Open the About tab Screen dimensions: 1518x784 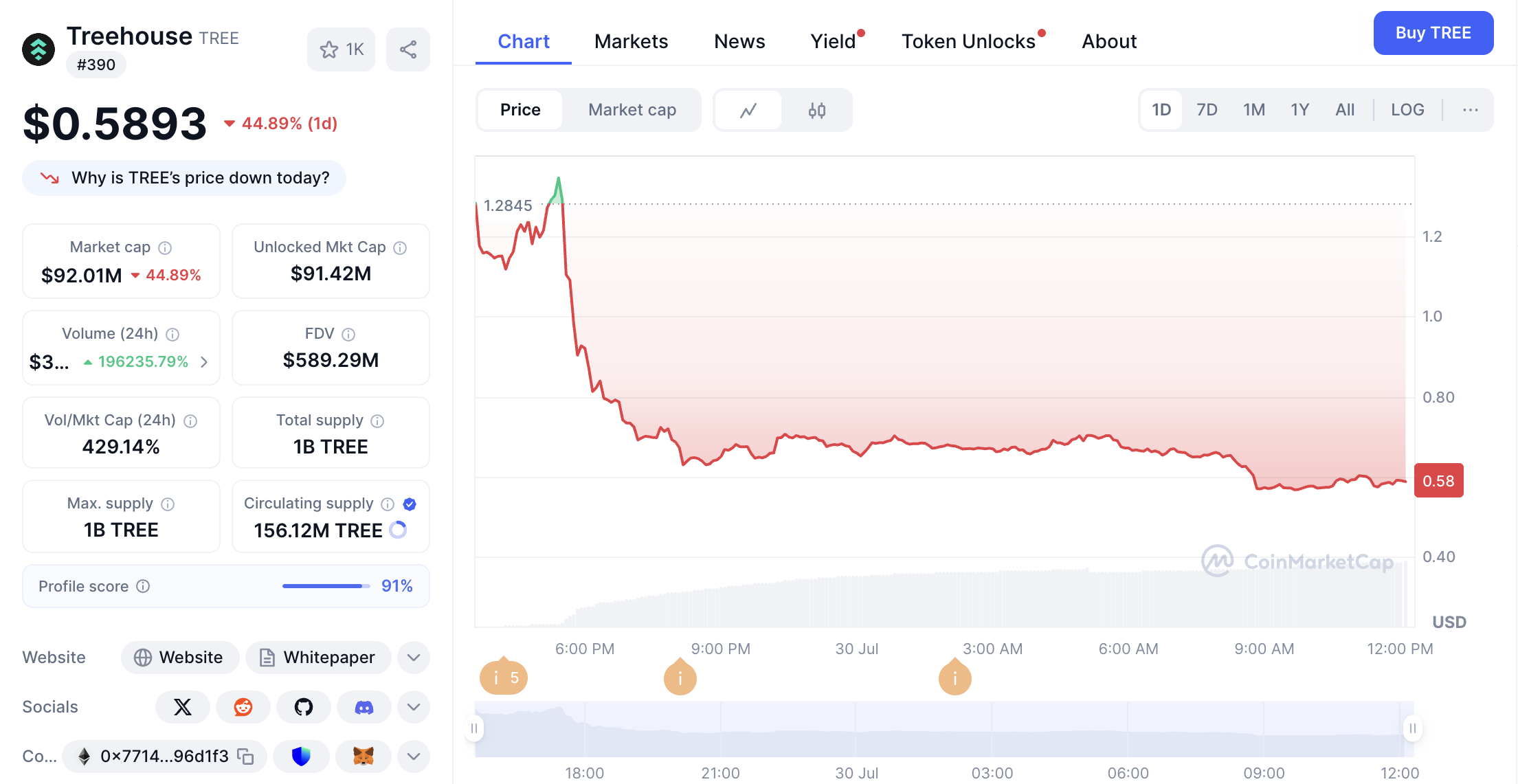pos(1109,41)
